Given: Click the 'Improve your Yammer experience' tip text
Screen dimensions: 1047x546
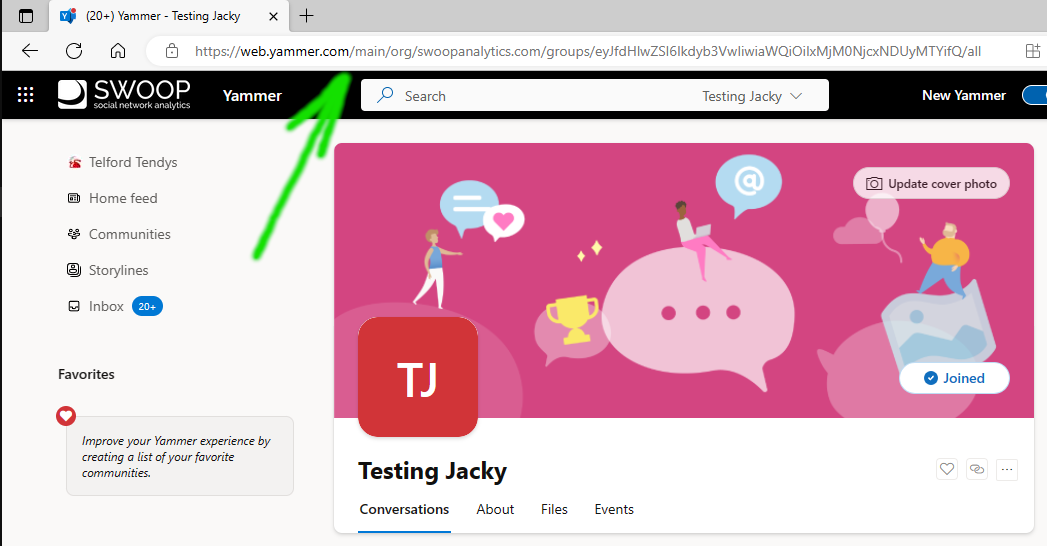Looking at the screenshot, I should pyautogui.click(x=176, y=457).
